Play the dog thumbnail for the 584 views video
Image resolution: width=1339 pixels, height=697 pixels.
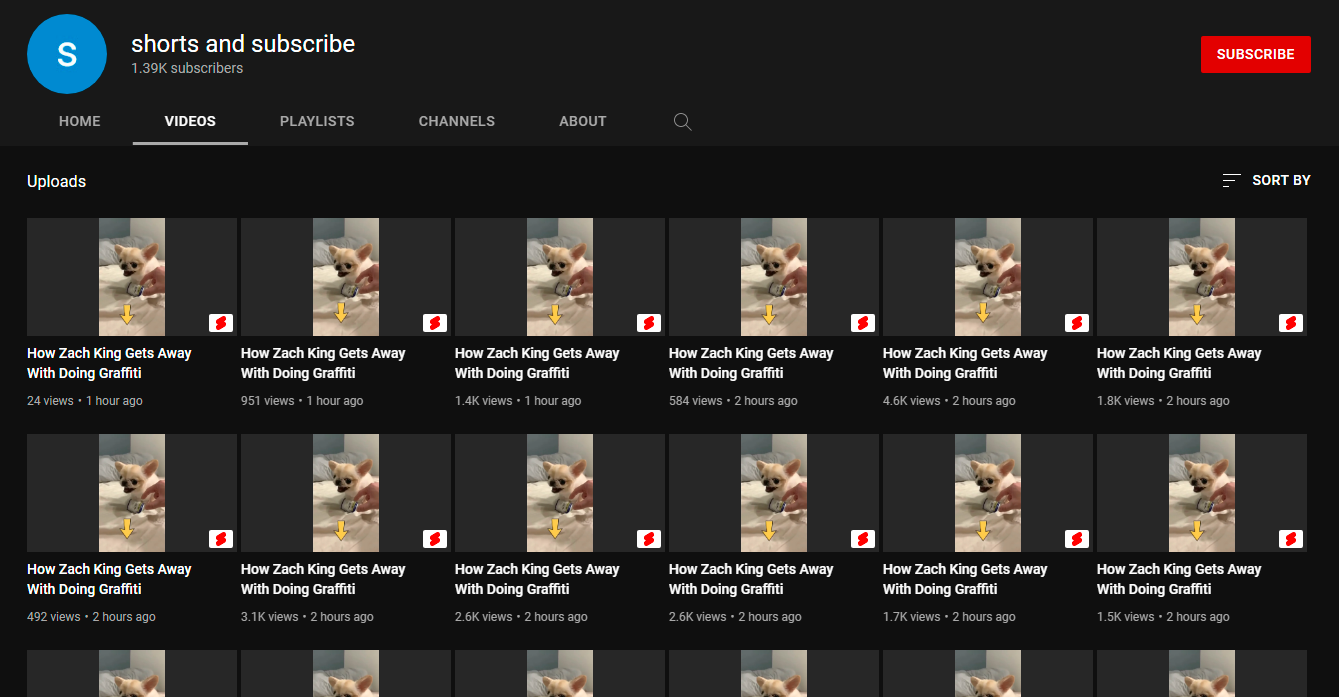tap(774, 277)
